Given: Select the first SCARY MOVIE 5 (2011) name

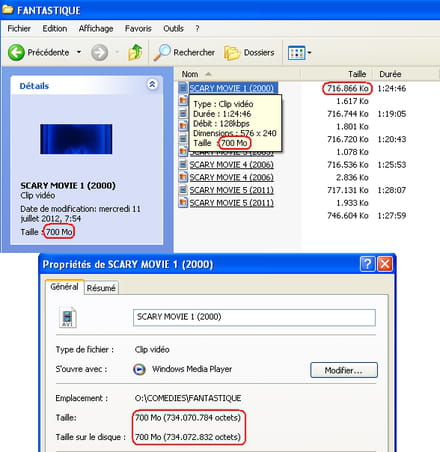Looking at the screenshot, I should tap(232, 190).
